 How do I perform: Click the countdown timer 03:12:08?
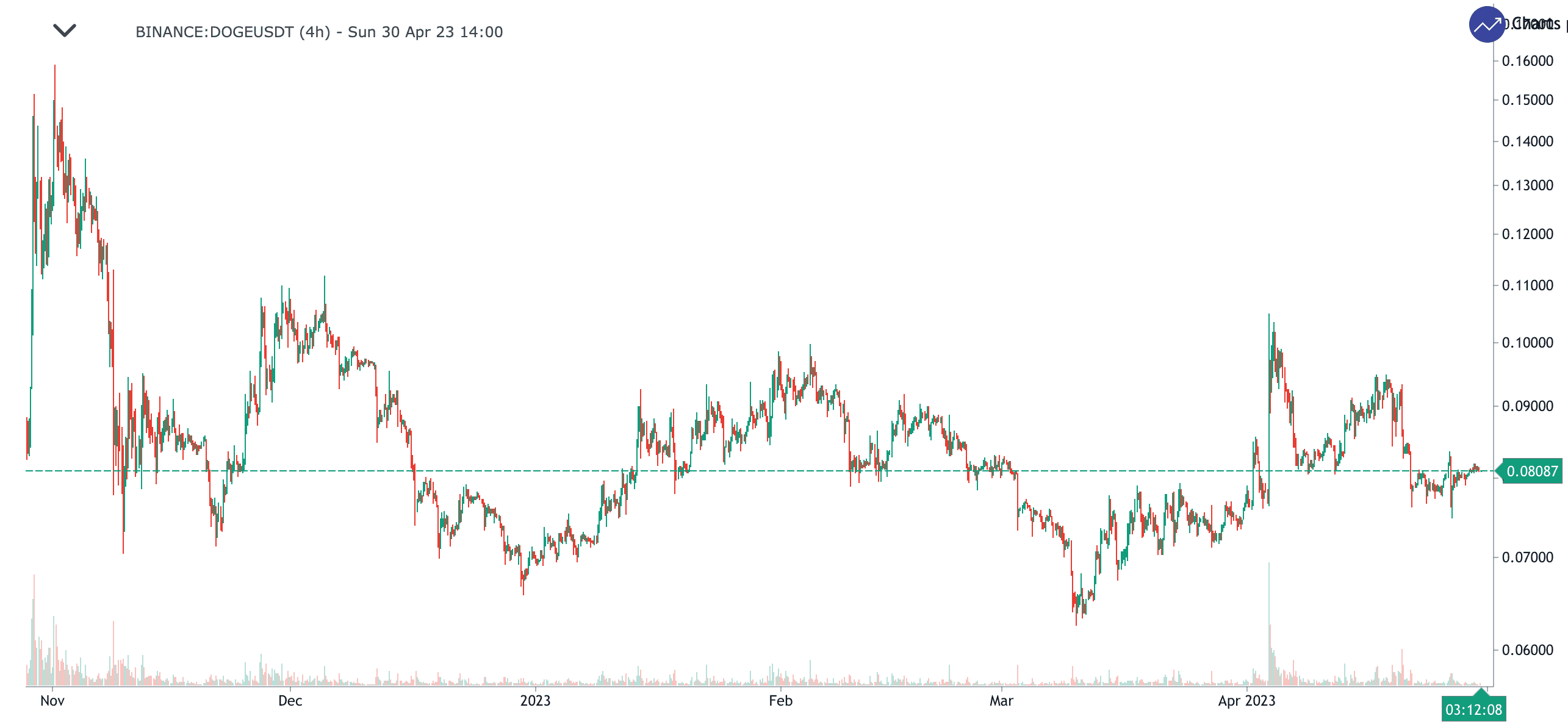pyautogui.click(x=1473, y=709)
